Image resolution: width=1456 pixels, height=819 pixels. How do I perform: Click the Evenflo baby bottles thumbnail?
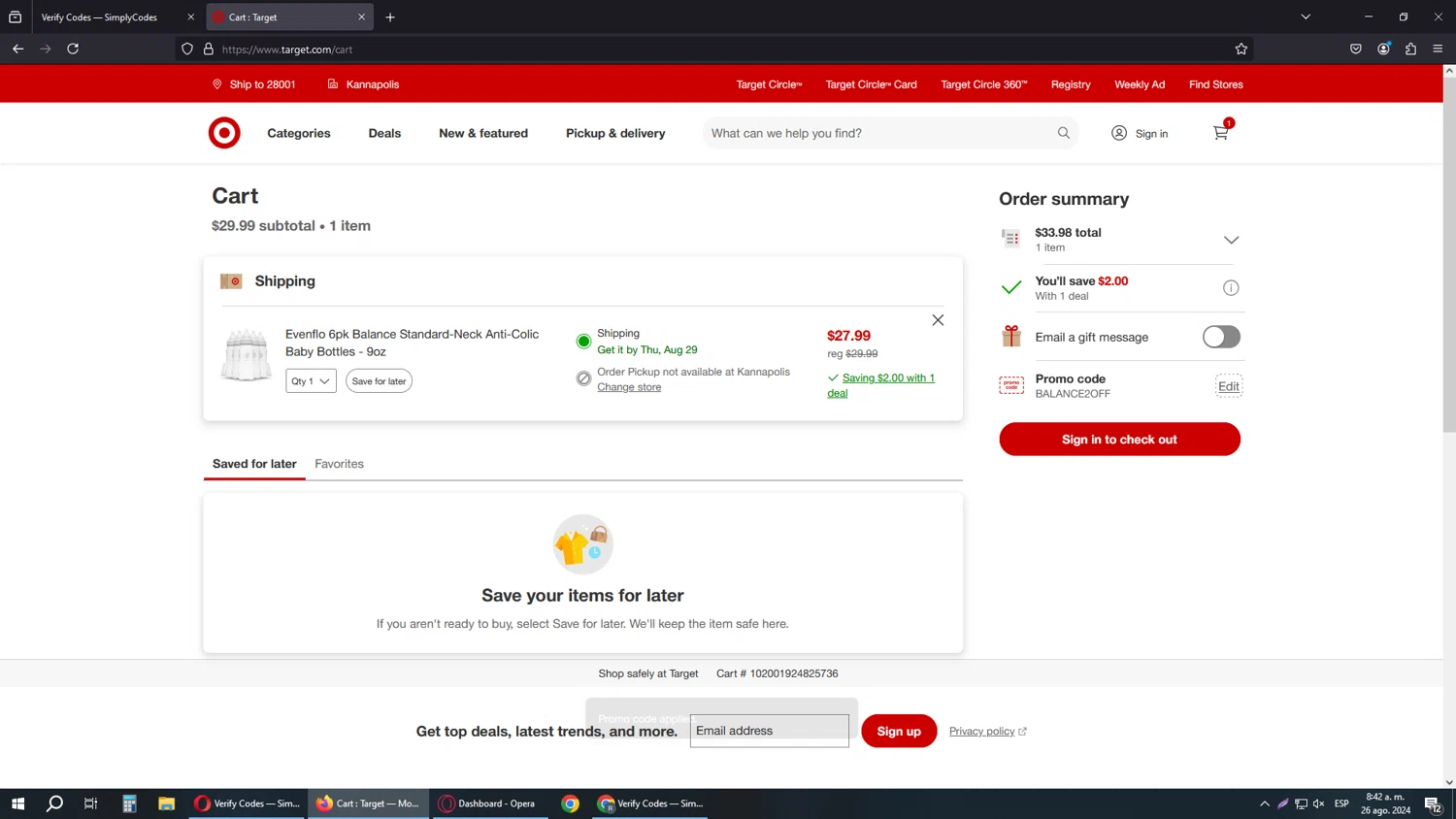coord(247,355)
